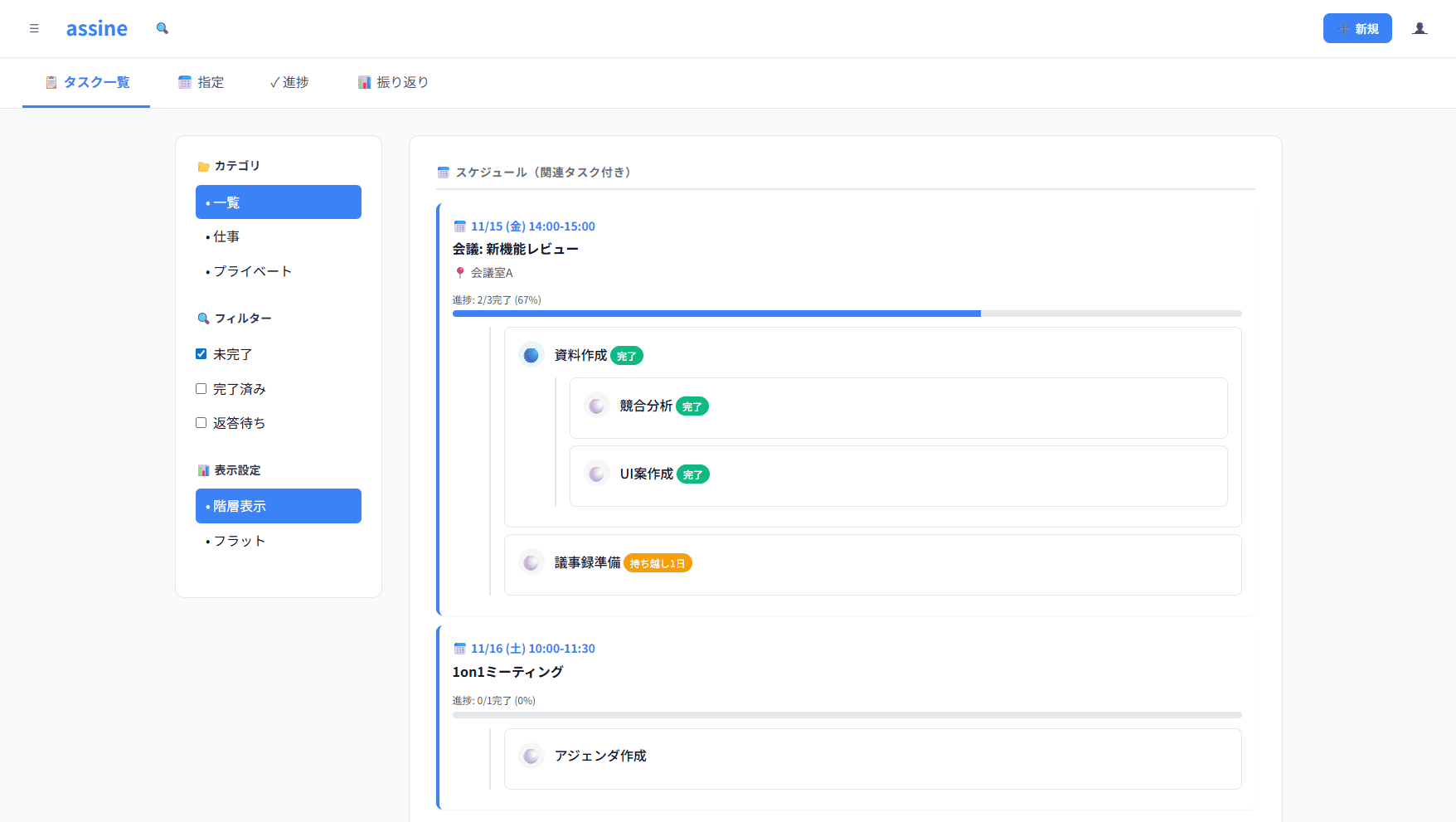The width and height of the screenshot is (1456, 822).
Task: Click the 新機能レビュー progress bar
Action: tap(847, 314)
